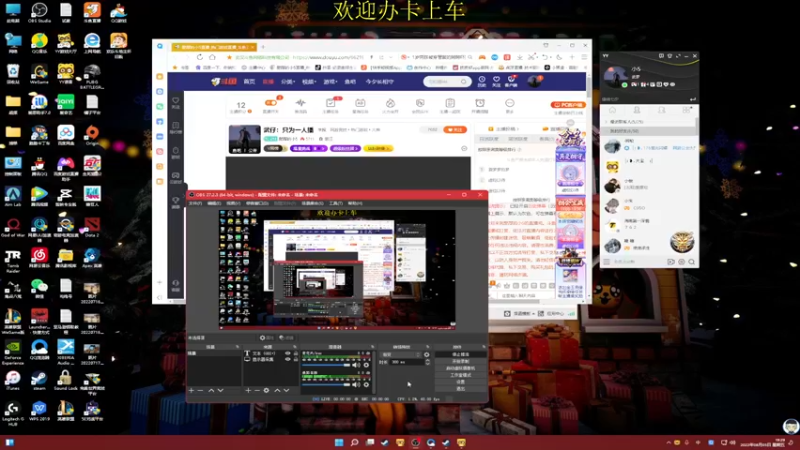Open the iTunes desktop shortcut
This screenshot has height=450, width=800.
(x=13, y=380)
